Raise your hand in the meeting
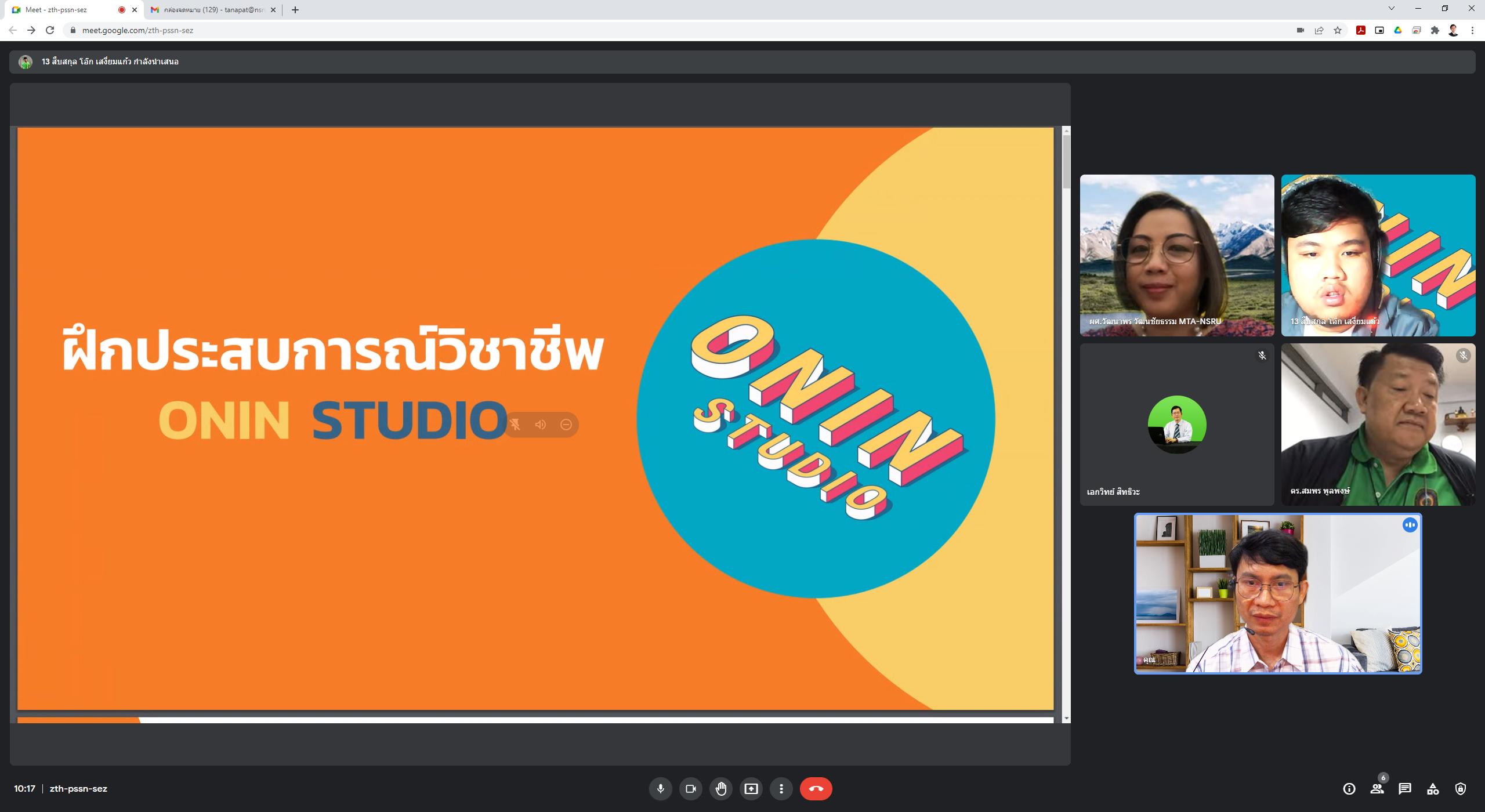The image size is (1485, 812). pyautogui.click(x=721, y=789)
